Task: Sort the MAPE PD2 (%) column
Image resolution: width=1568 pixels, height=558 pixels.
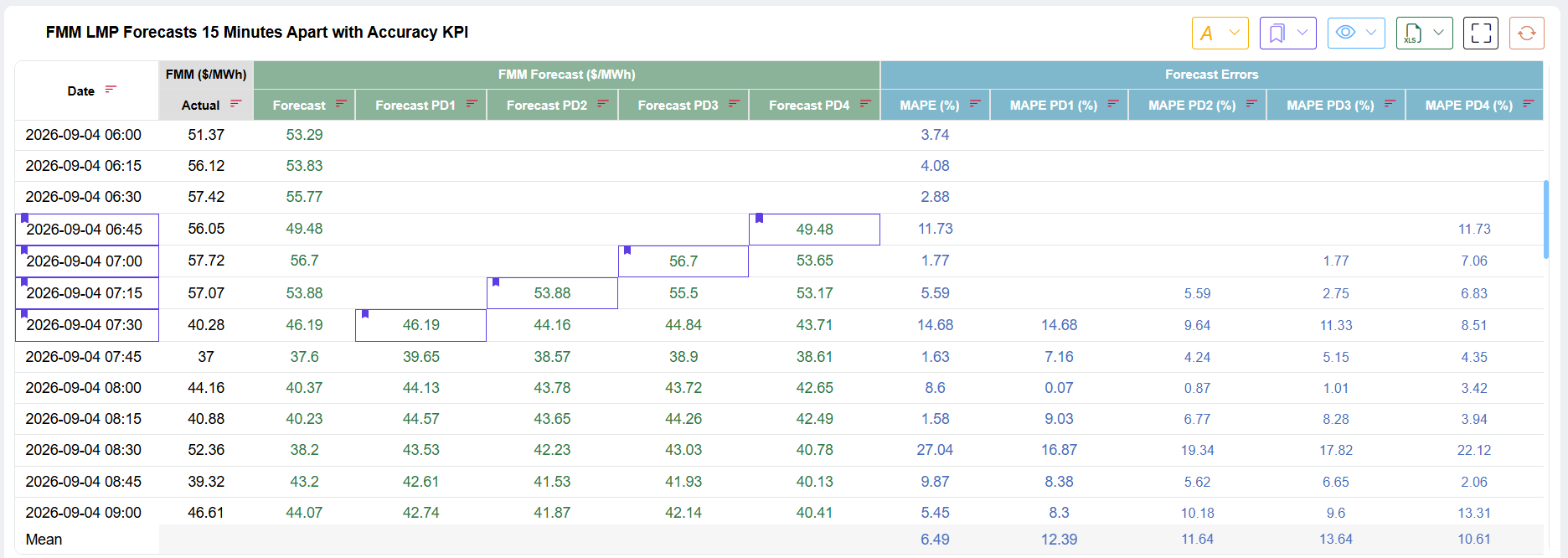Action: click(1251, 104)
